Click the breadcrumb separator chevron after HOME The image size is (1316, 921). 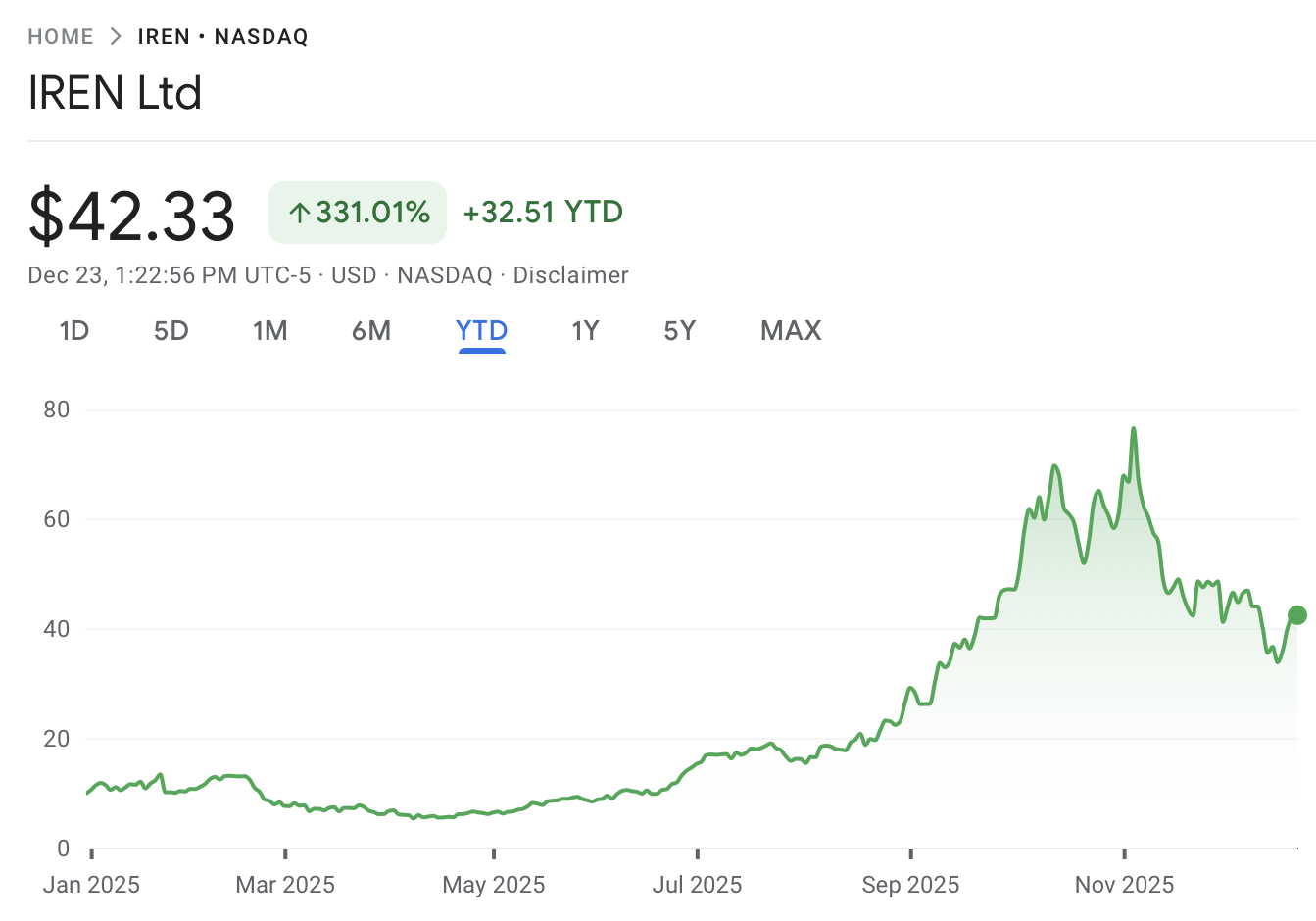pyautogui.click(x=117, y=35)
